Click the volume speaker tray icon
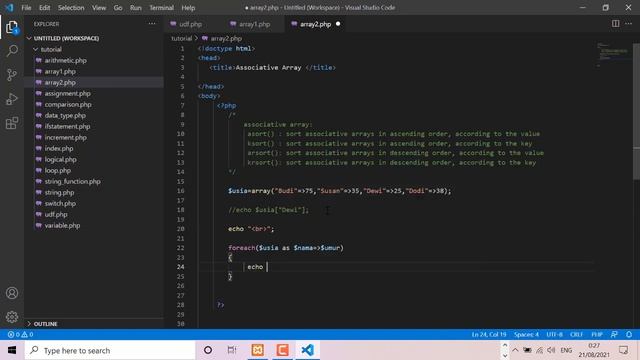Image resolution: width=640 pixels, height=360 pixels. point(551,350)
